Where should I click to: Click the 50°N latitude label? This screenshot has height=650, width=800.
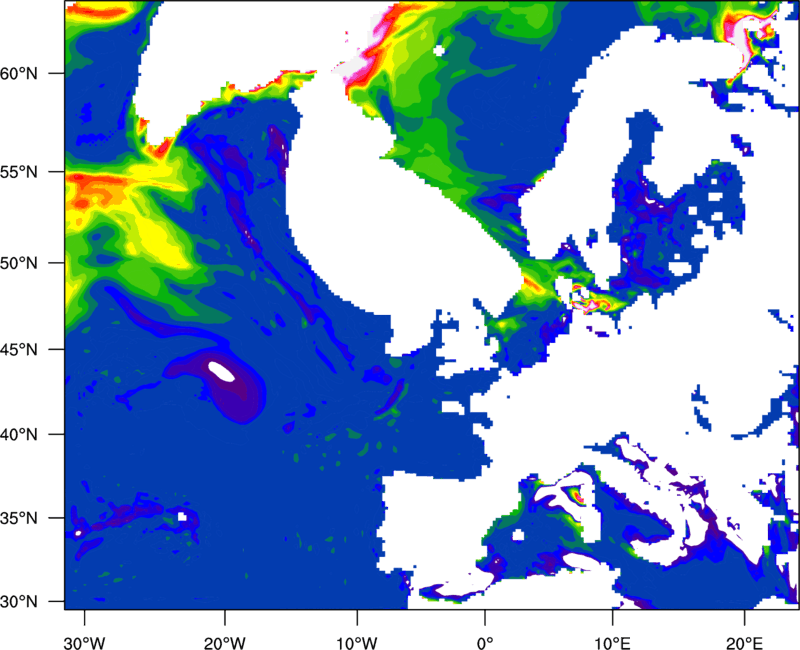click(x=19, y=263)
